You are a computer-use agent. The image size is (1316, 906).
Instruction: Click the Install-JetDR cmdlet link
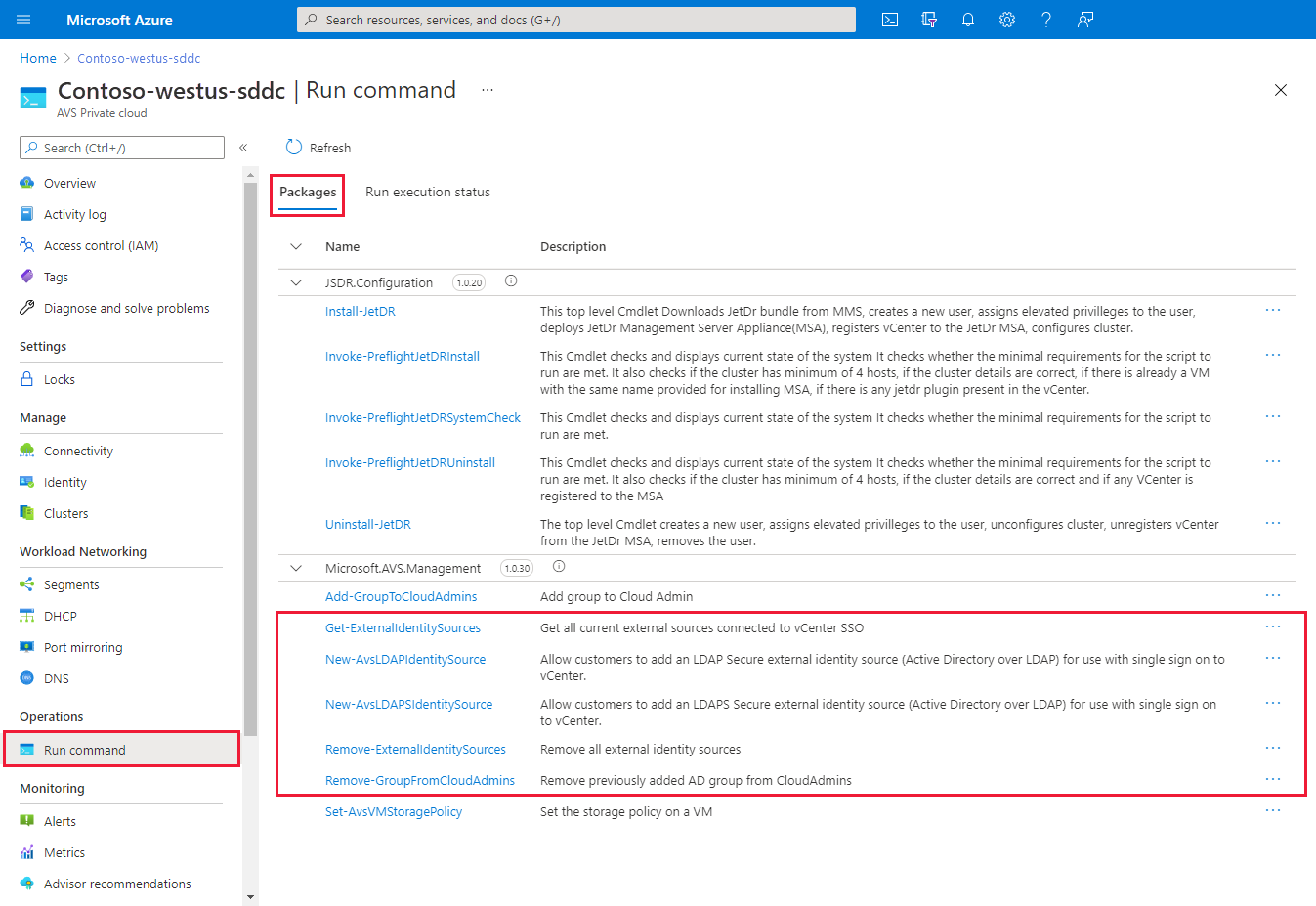tap(360, 311)
